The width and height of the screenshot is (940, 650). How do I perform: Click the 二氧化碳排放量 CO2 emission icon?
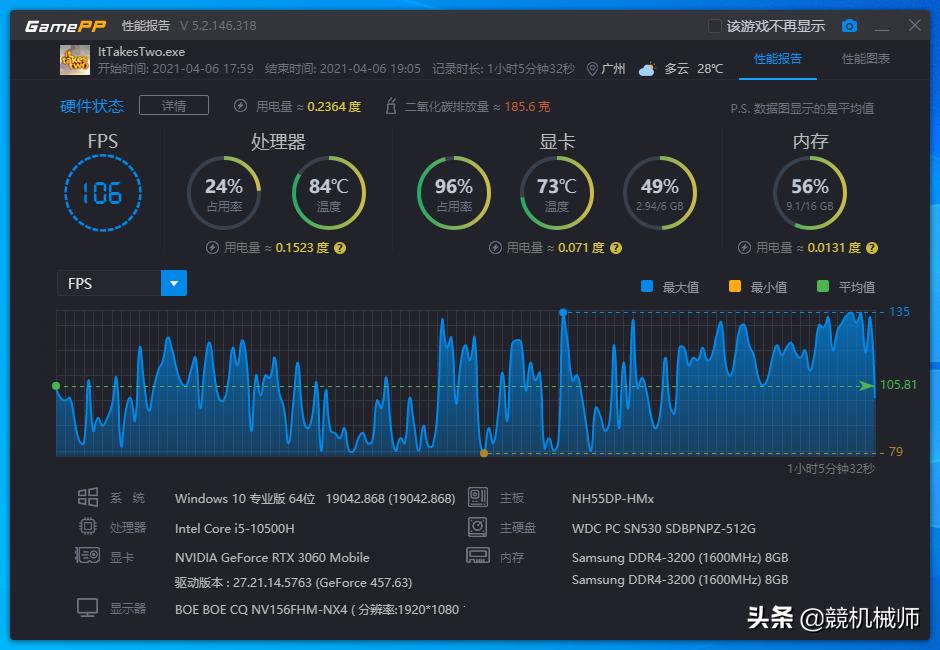pyautogui.click(x=390, y=104)
